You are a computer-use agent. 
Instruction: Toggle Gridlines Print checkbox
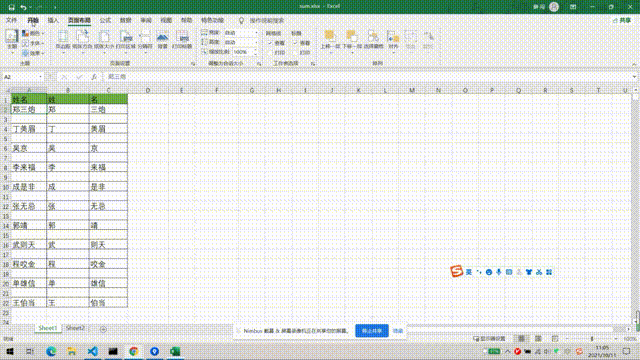coord(270,53)
